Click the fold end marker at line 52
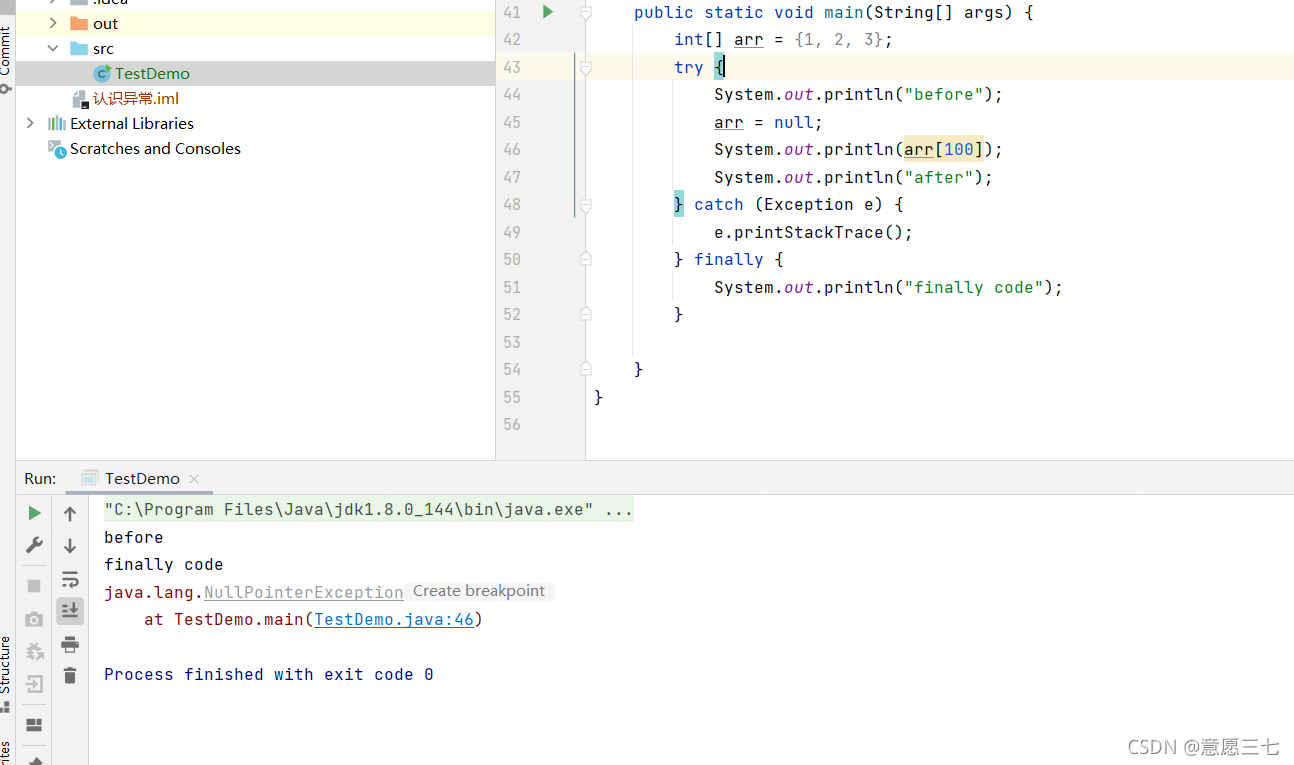 coord(586,314)
